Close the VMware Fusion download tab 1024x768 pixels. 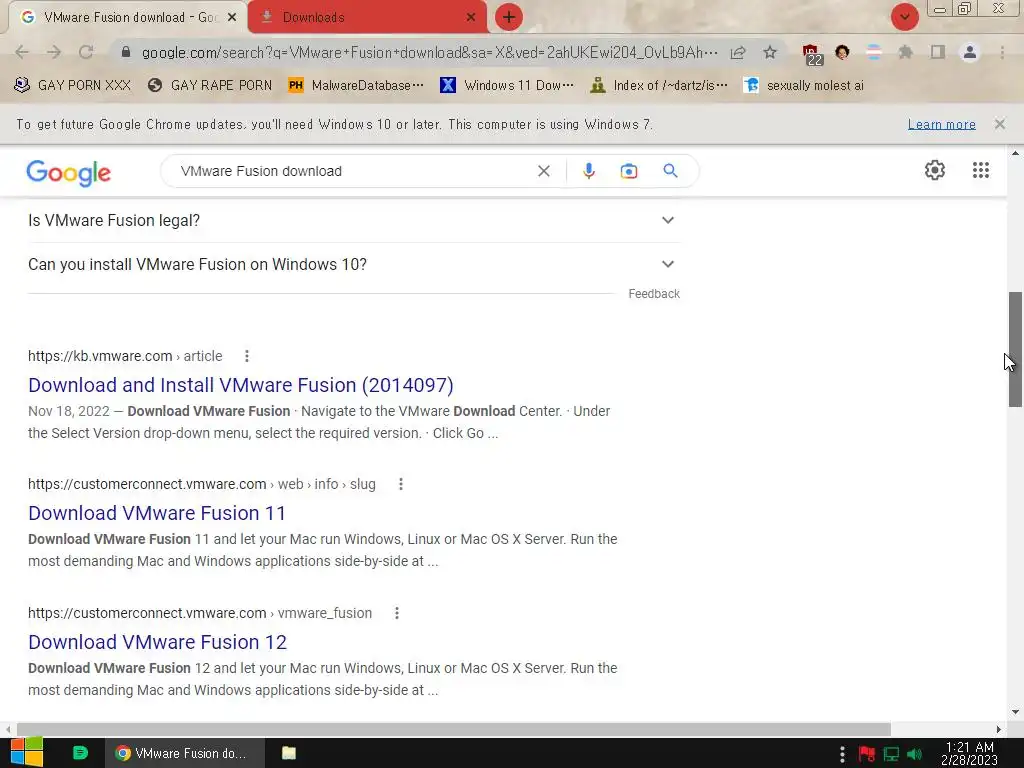point(232,18)
